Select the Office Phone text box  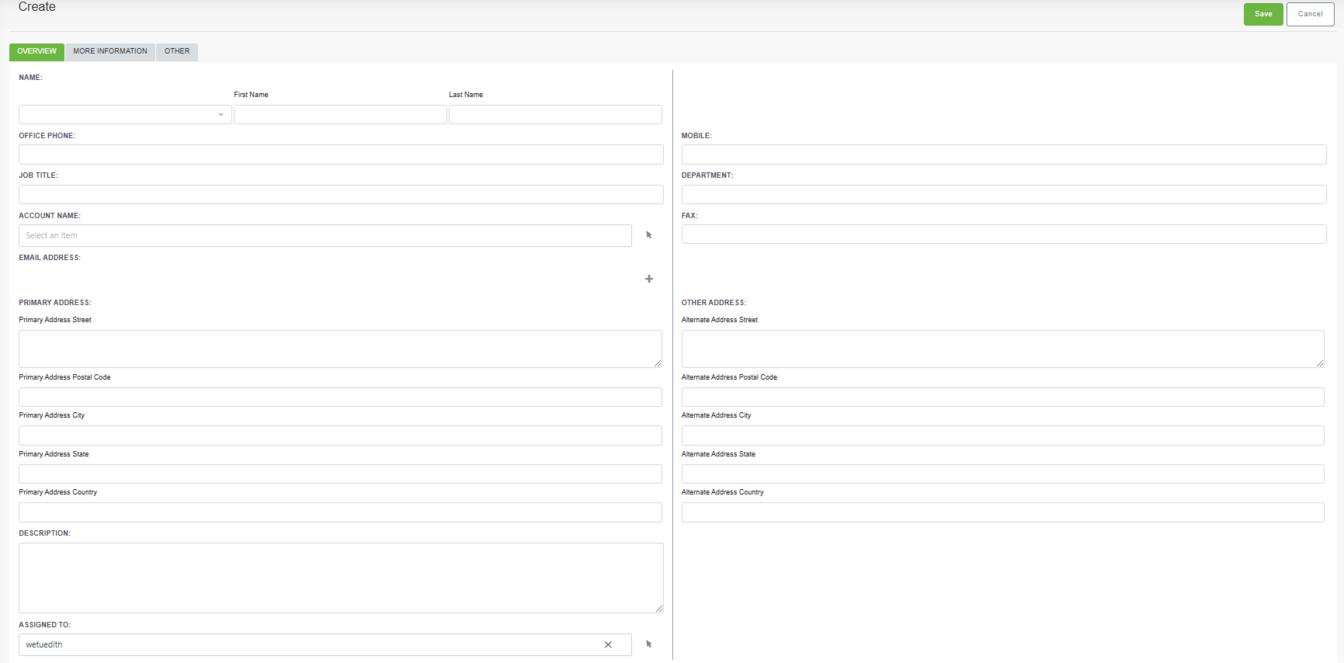pos(341,154)
